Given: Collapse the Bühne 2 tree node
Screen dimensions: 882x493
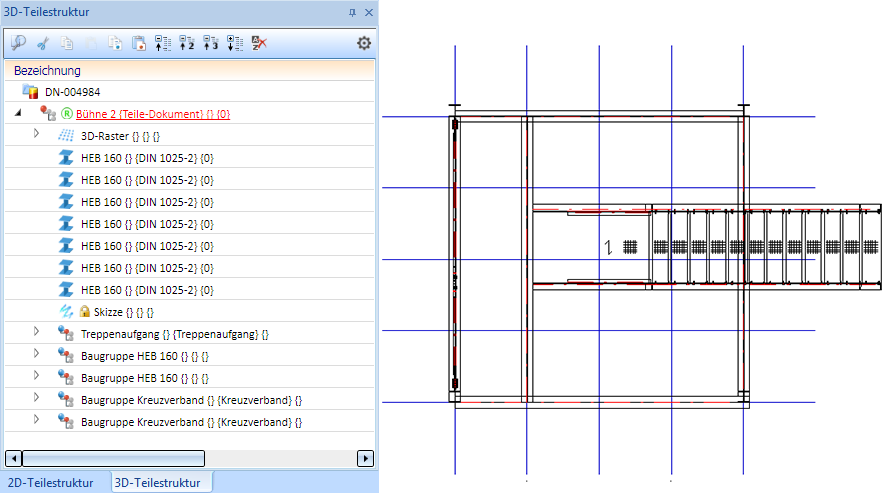Looking at the screenshot, I should pos(17,114).
